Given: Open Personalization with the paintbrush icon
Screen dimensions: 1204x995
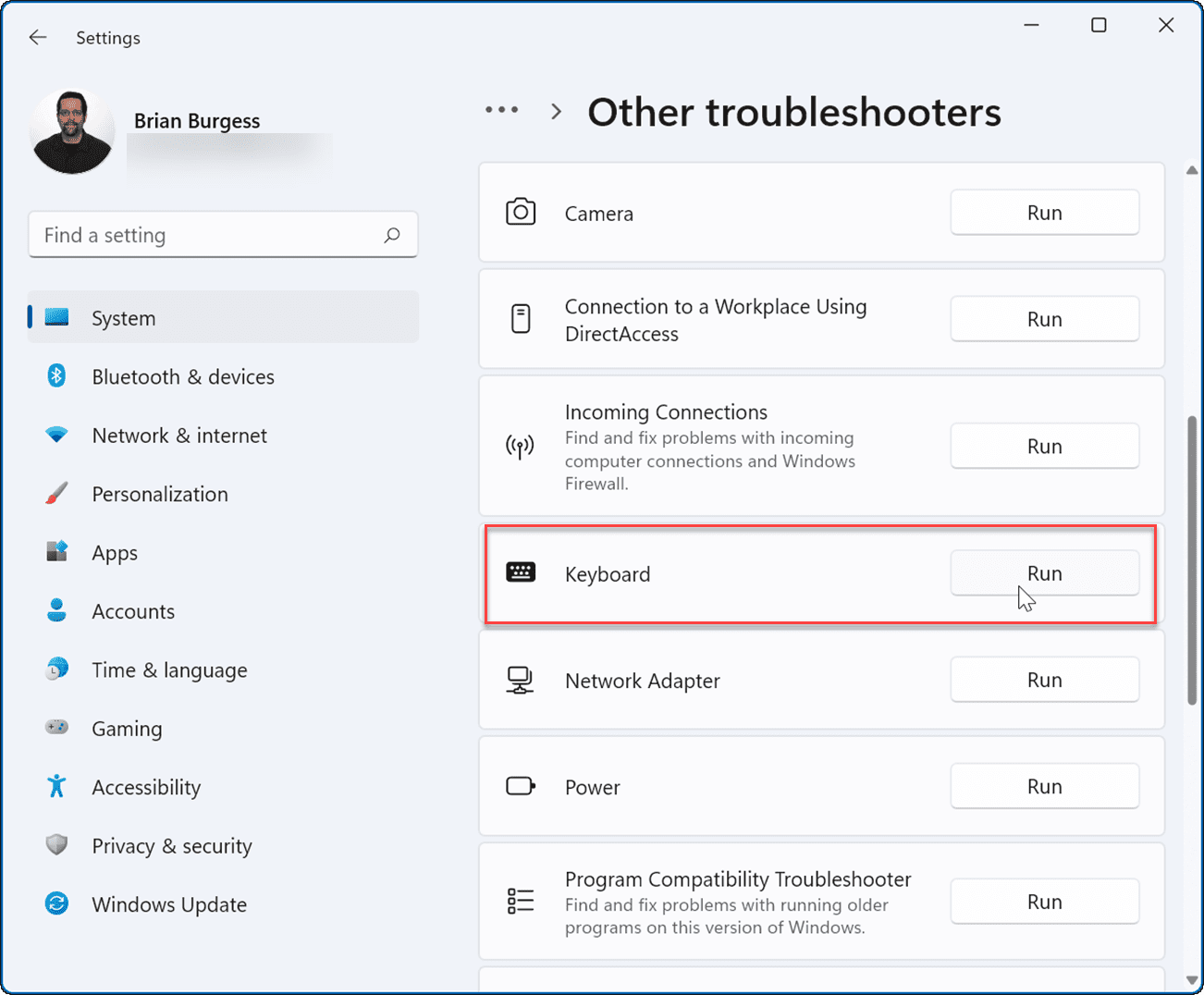Looking at the screenshot, I should coord(57,494).
